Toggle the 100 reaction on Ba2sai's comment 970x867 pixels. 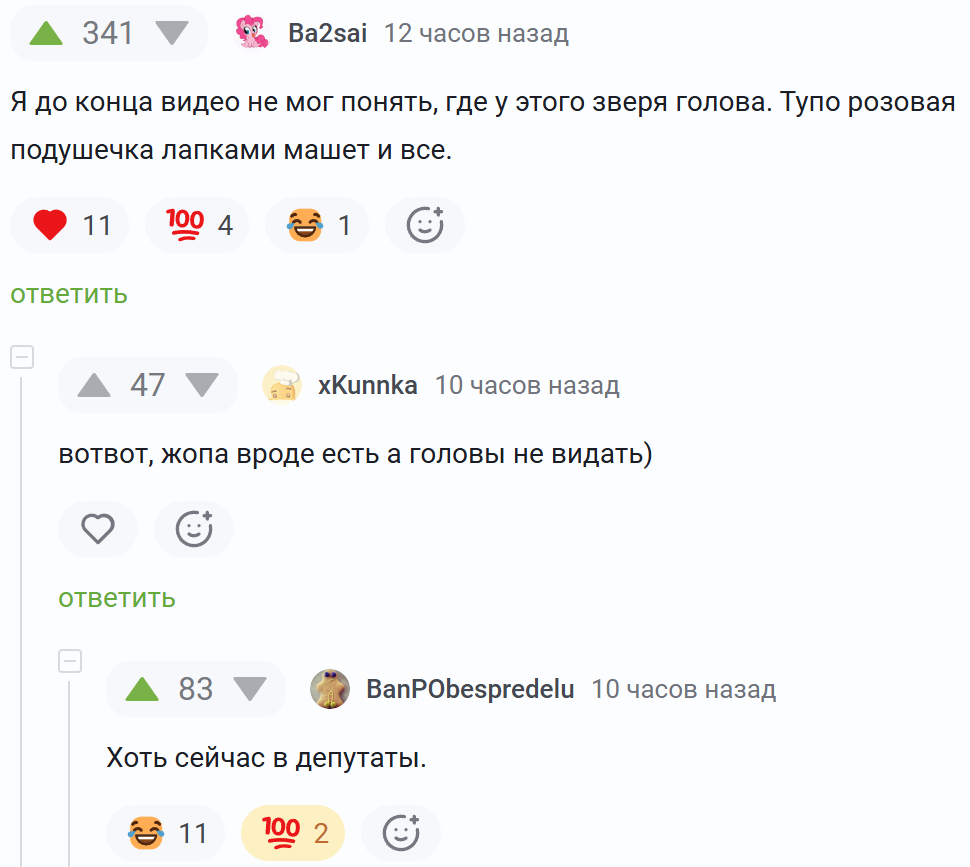pyautogui.click(x=204, y=225)
